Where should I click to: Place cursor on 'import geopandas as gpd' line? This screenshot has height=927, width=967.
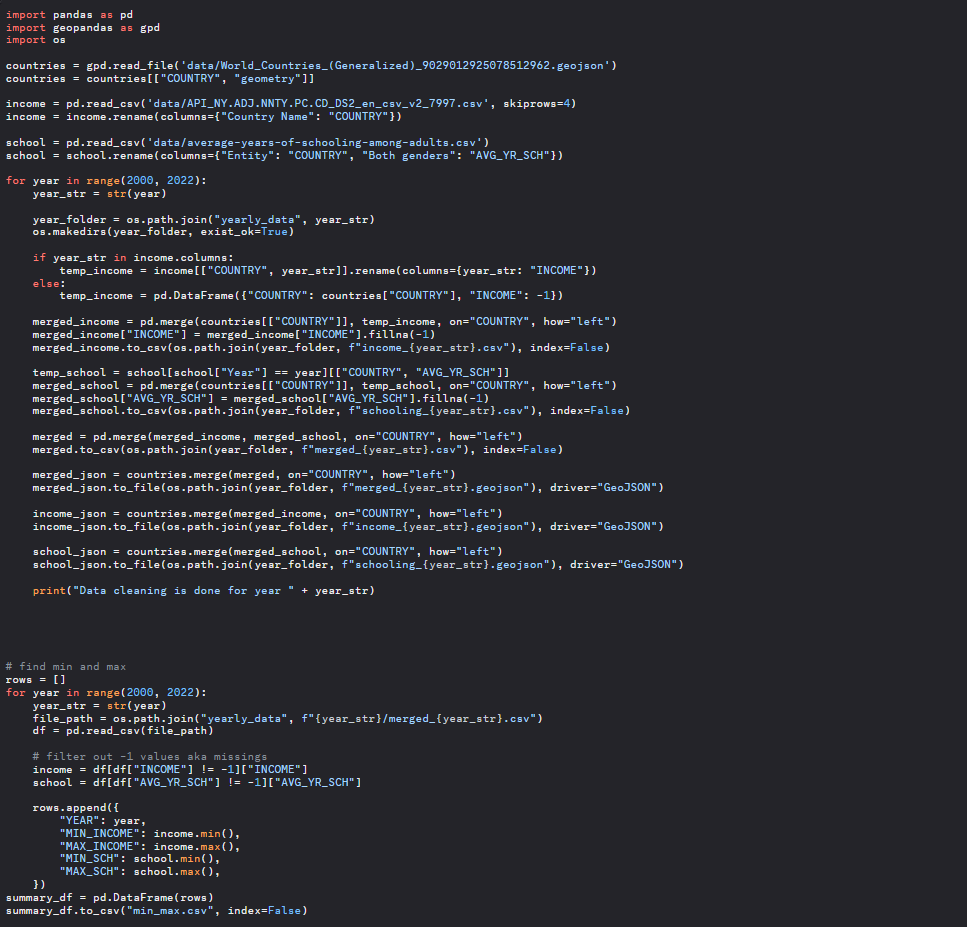coord(82,28)
